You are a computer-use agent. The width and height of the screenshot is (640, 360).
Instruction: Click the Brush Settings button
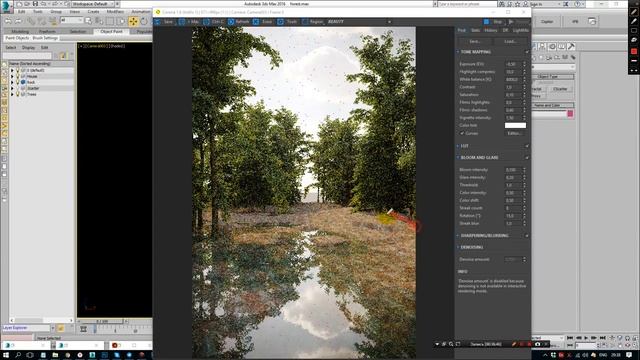coord(45,38)
